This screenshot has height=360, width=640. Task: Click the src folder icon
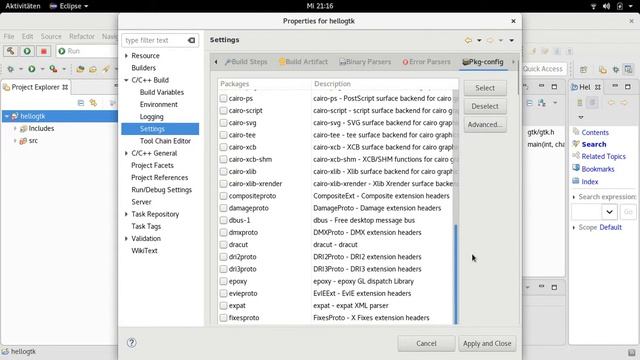point(23,141)
